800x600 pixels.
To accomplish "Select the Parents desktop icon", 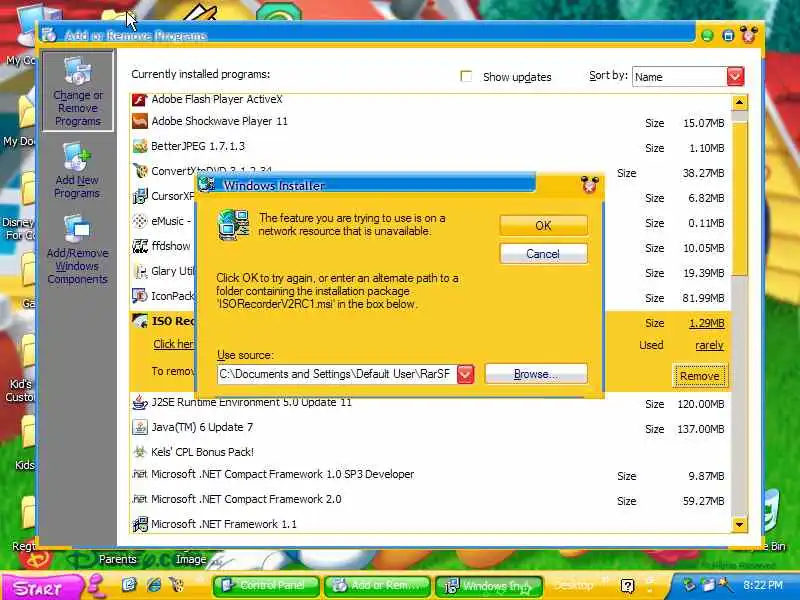I will click(x=117, y=559).
